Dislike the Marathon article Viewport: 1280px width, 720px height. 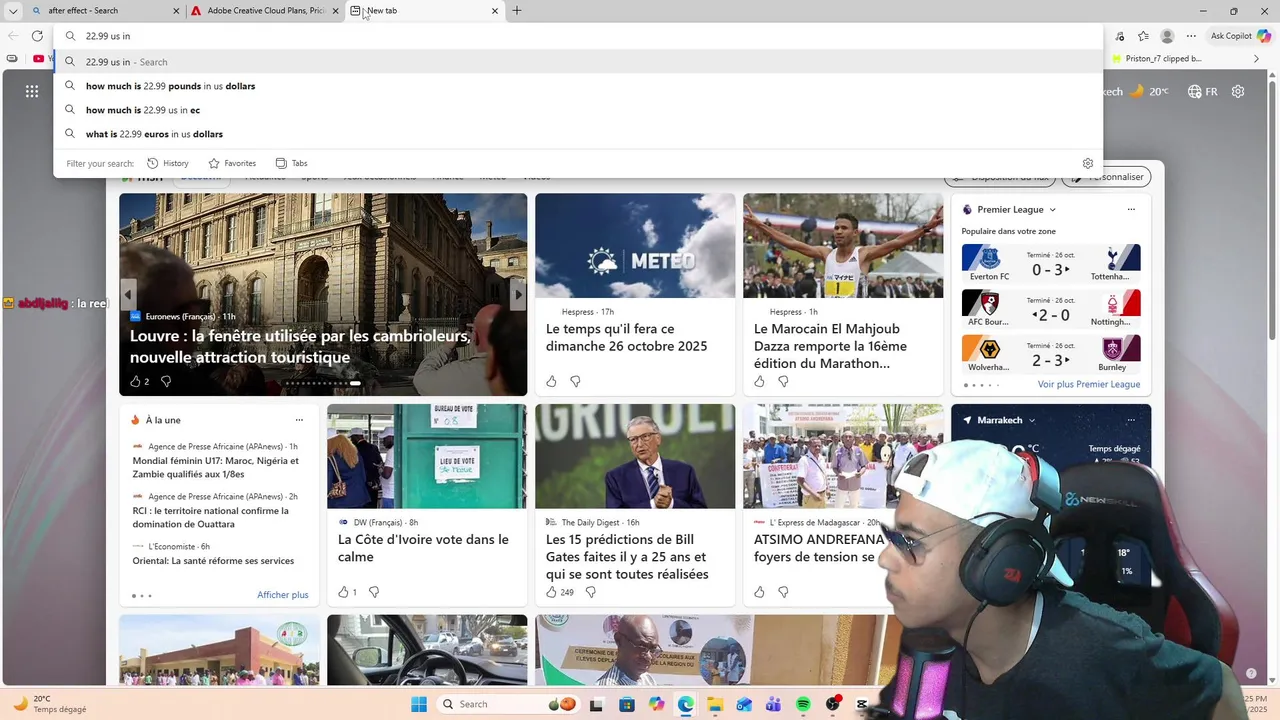point(783,381)
